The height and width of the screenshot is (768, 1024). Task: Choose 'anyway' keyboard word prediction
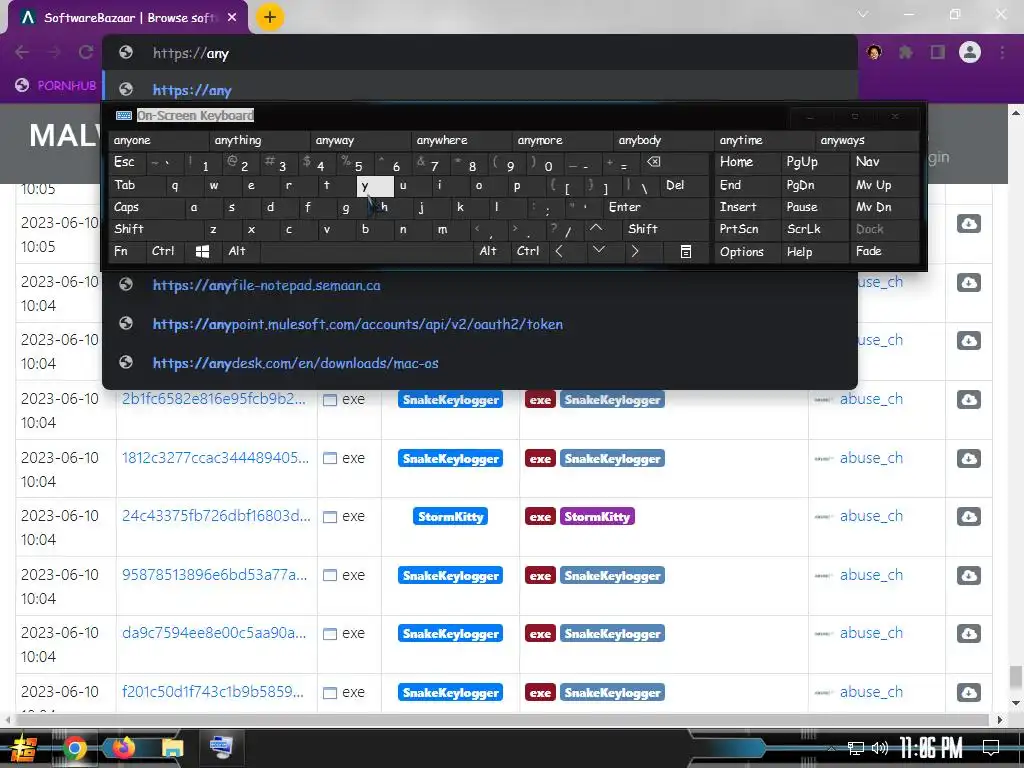(361, 140)
